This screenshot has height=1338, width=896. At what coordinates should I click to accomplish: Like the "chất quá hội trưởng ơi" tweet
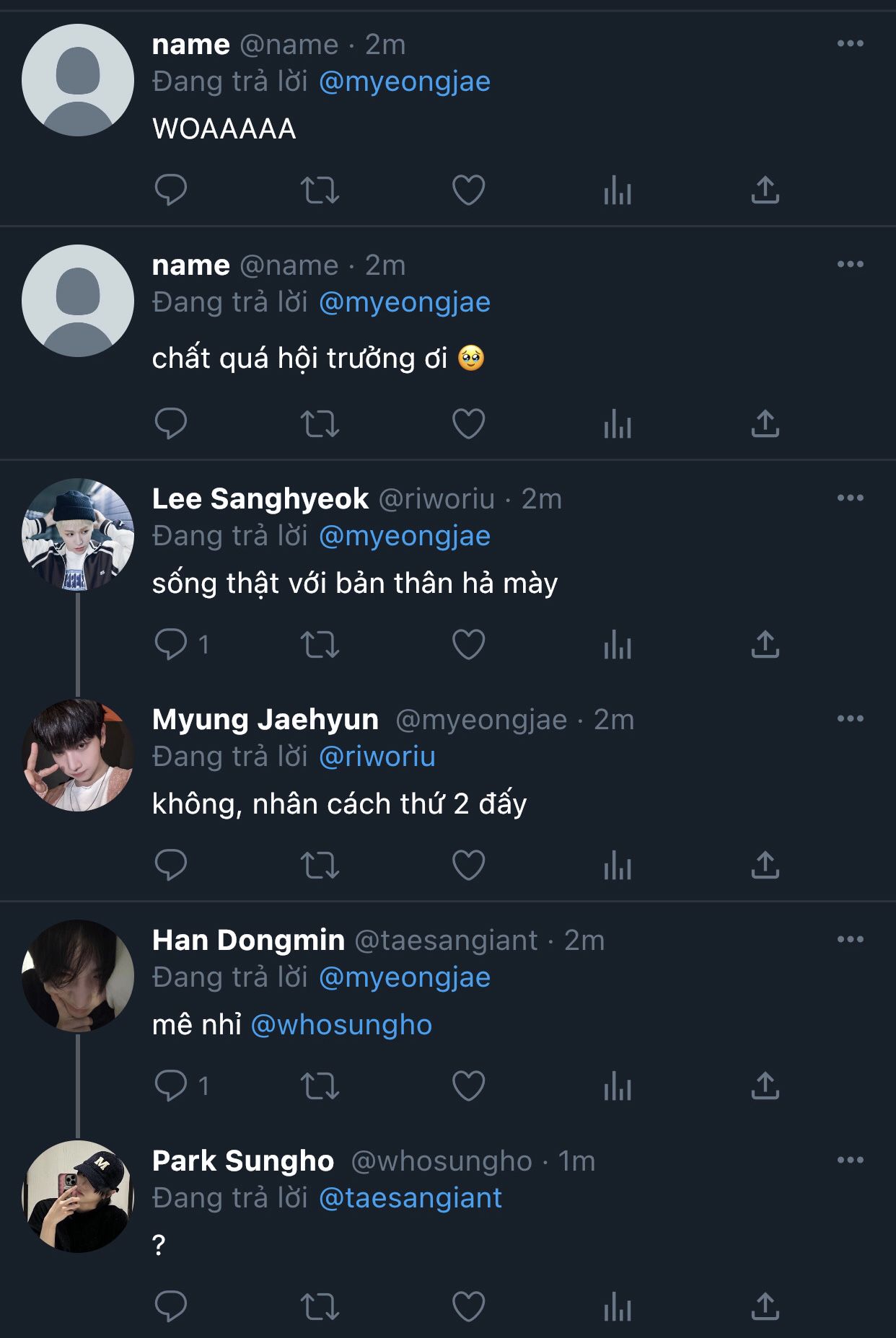[x=468, y=423]
